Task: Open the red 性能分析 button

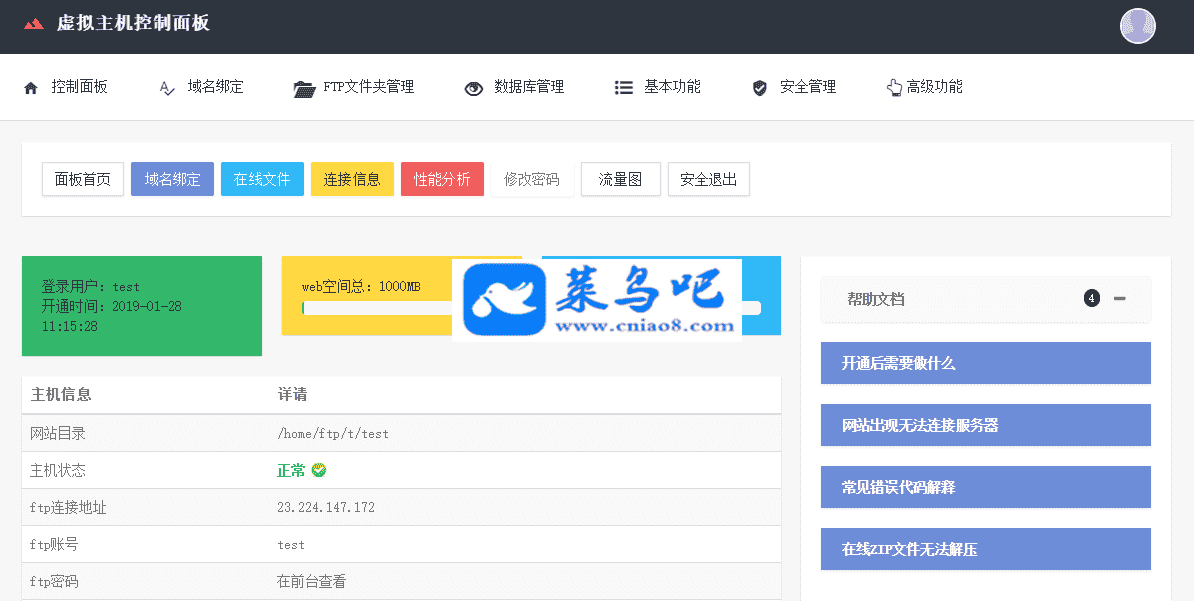Action: click(442, 180)
